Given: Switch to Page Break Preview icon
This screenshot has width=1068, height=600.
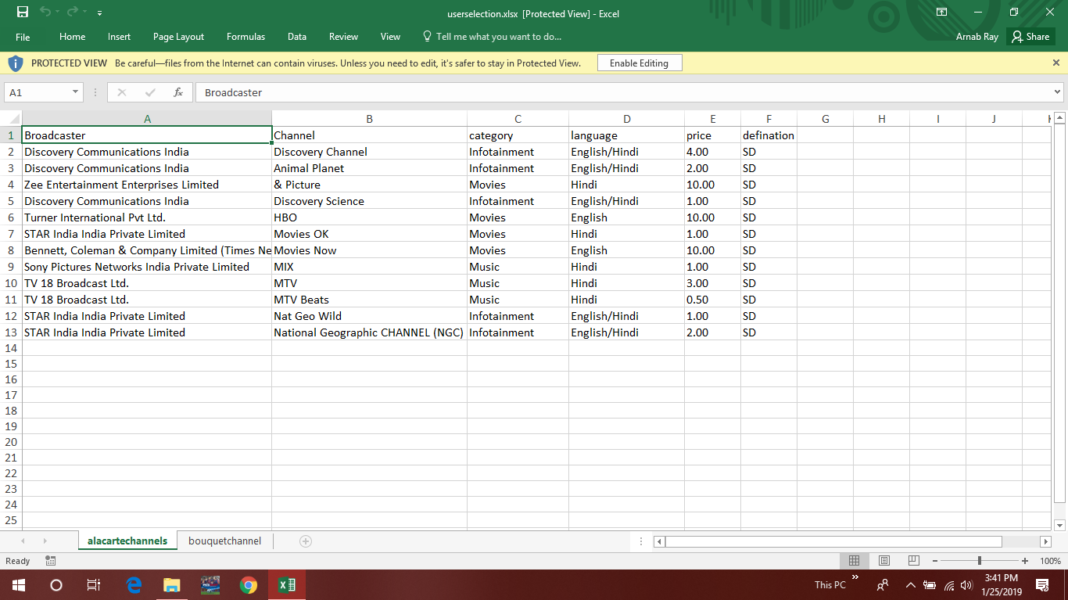Looking at the screenshot, I should 913,561.
